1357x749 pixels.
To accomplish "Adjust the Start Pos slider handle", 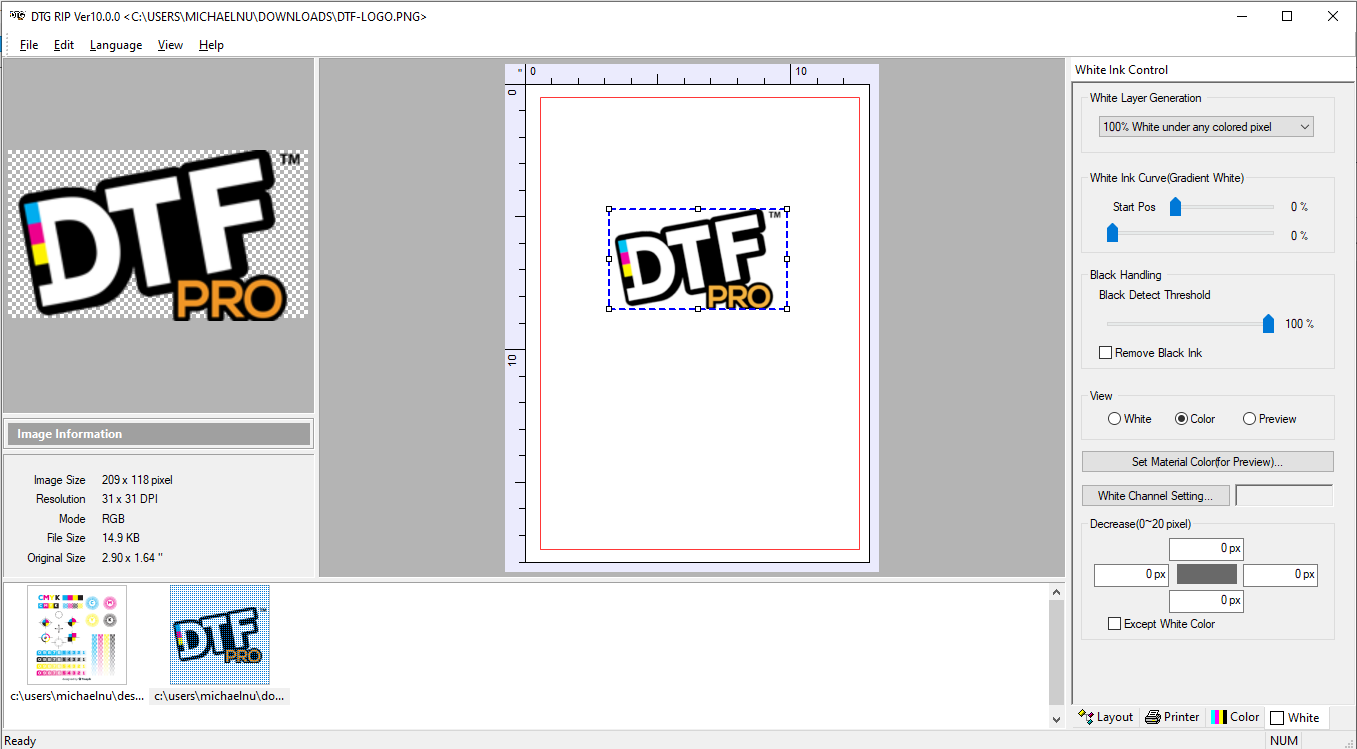I will coord(1176,207).
